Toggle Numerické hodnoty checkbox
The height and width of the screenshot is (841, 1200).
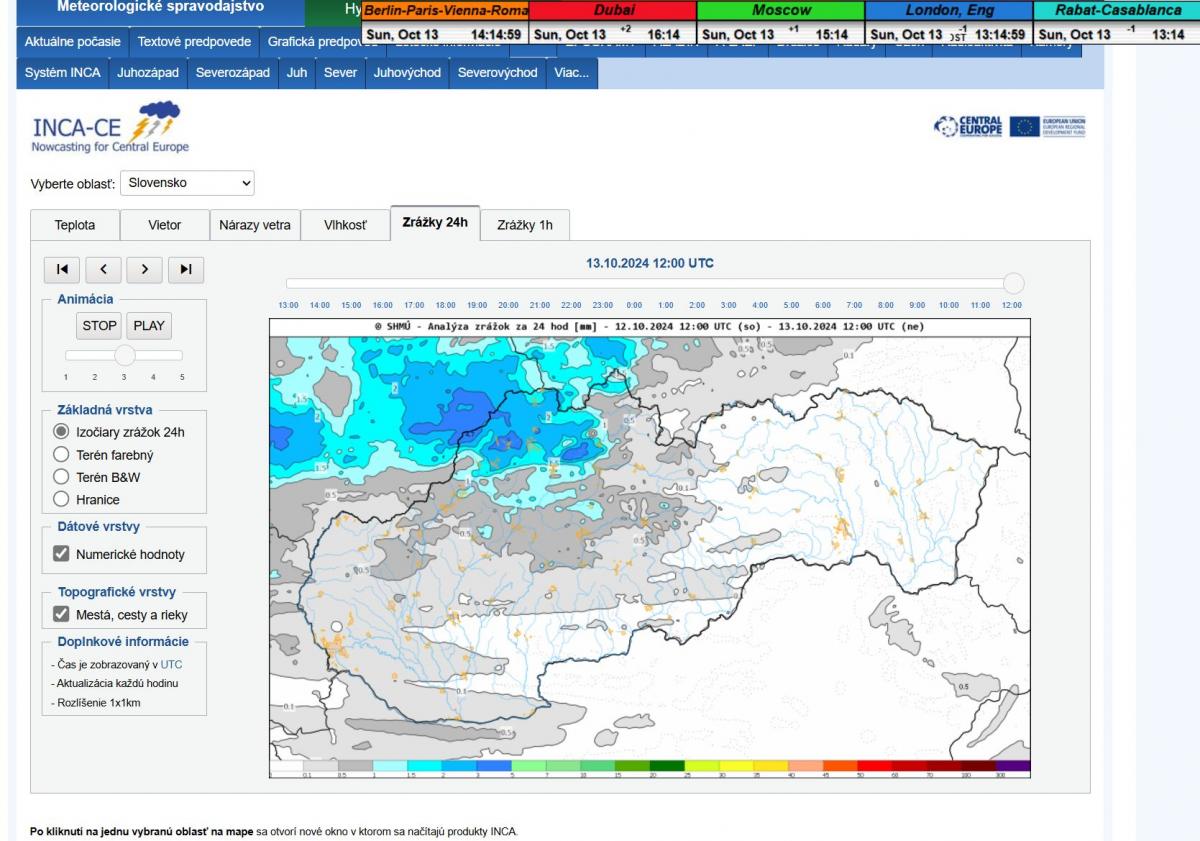point(61,554)
